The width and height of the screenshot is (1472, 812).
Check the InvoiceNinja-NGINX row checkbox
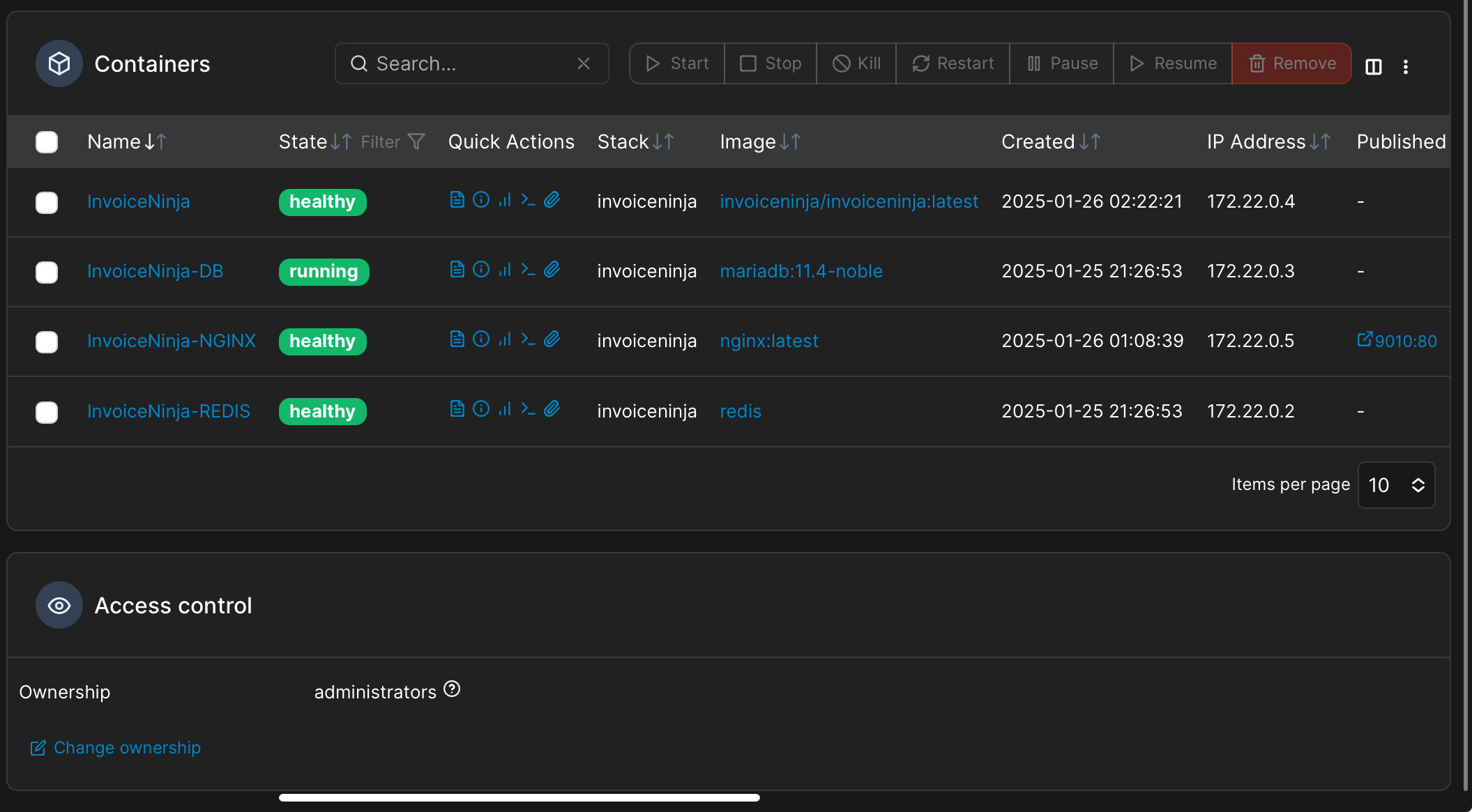point(47,342)
